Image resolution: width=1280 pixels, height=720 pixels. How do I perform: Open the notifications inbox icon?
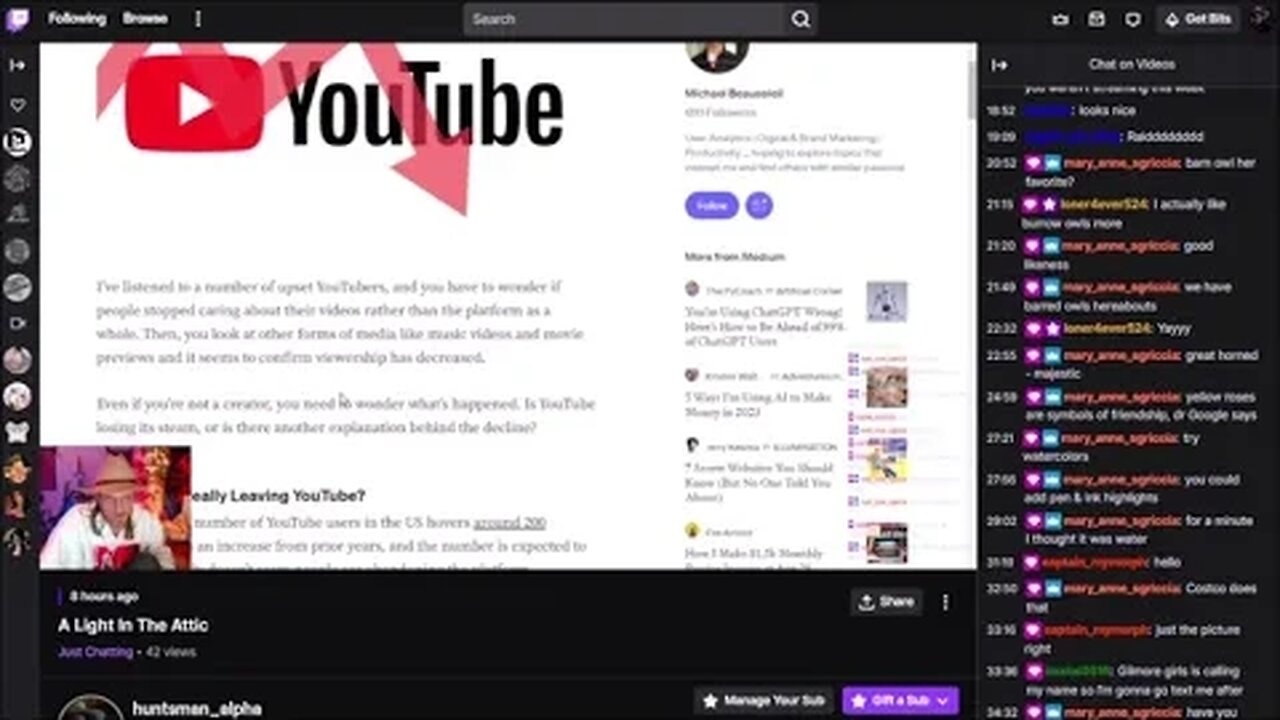[x=1097, y=19]
